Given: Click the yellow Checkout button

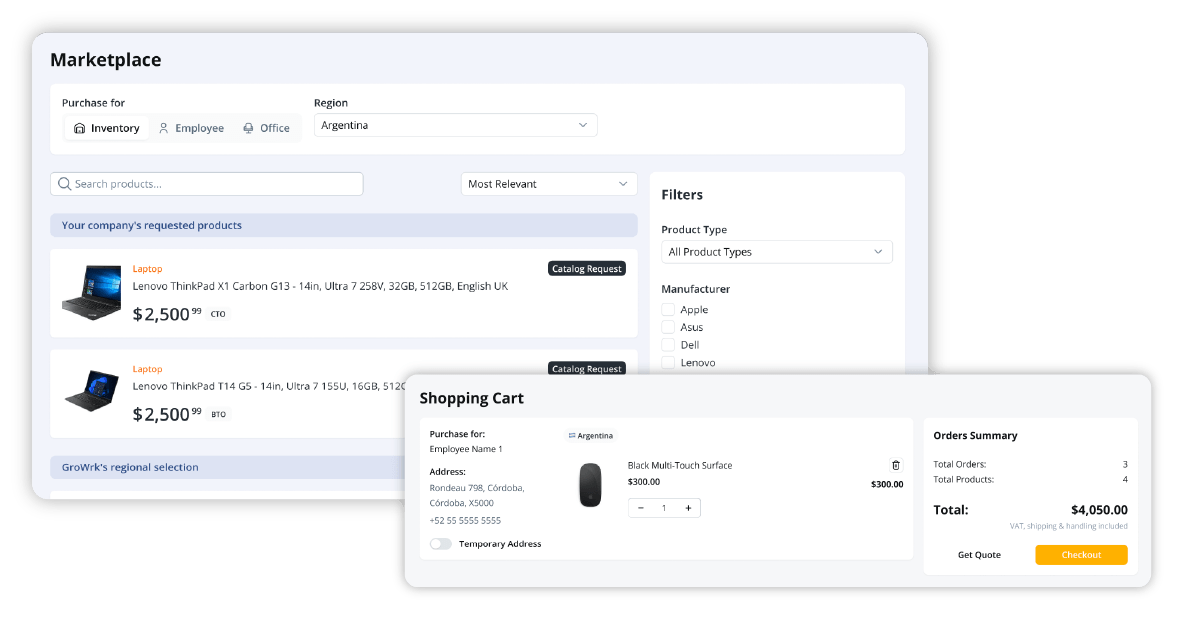Looking at the screenshot, I should point(1080,555).
